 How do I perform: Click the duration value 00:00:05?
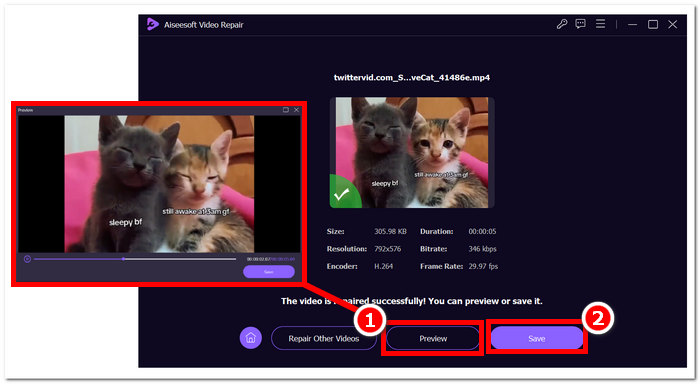(x=482, y=231)
